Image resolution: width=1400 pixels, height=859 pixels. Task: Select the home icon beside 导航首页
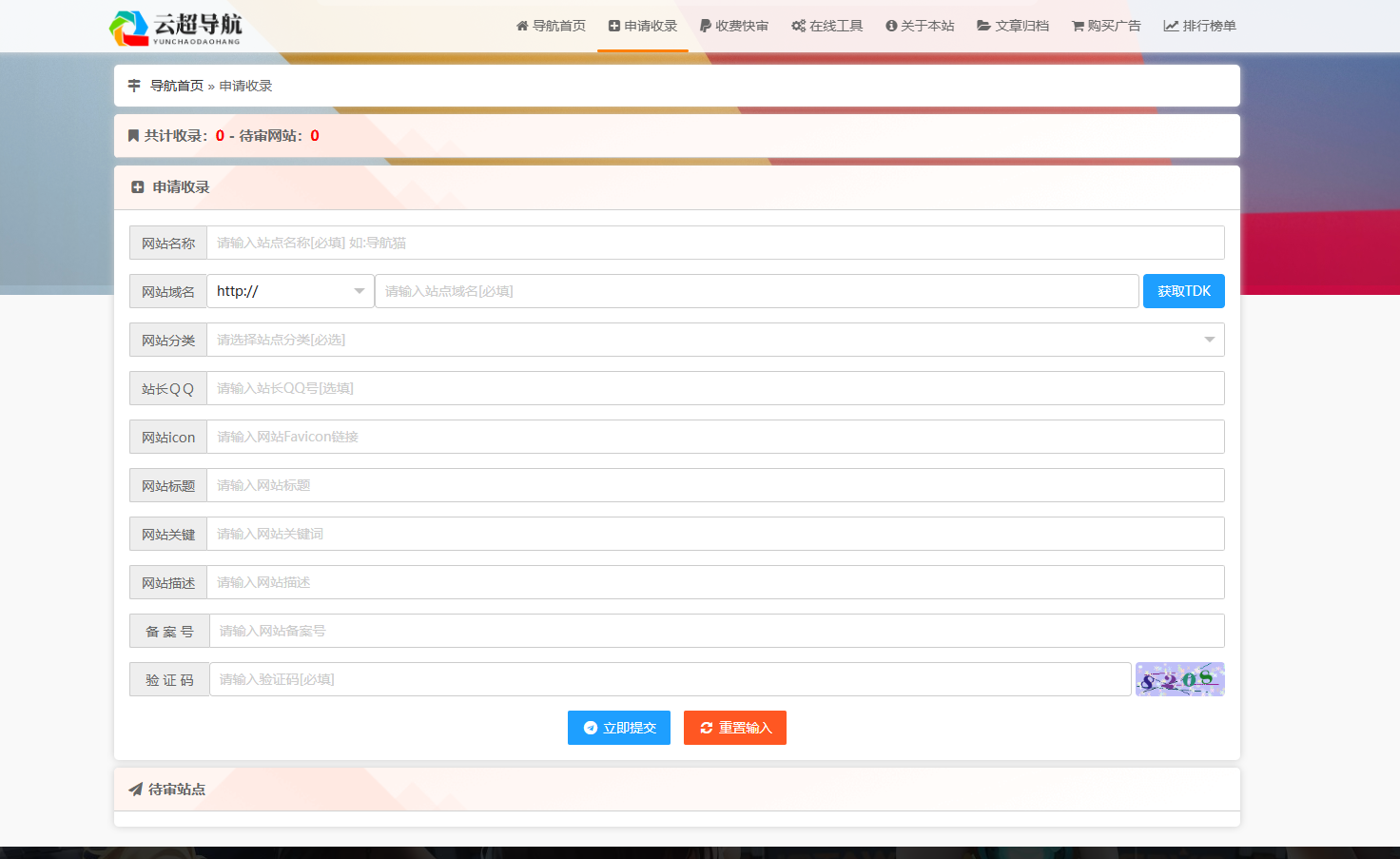520,26
